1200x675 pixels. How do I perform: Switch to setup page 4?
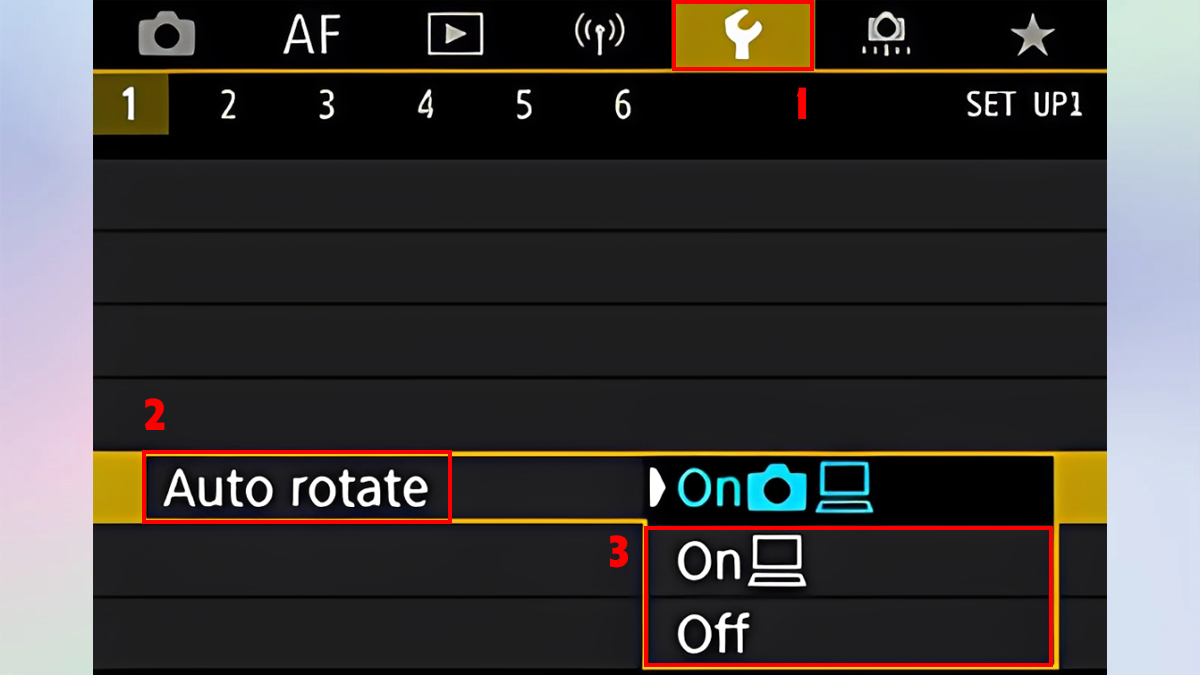[426, 105]
